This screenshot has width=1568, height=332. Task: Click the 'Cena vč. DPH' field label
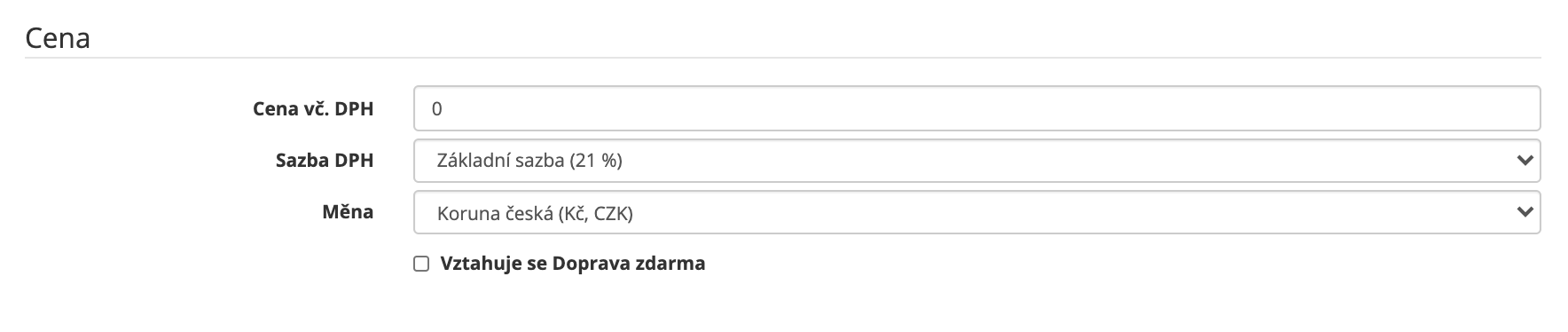(x=313, y=109)
